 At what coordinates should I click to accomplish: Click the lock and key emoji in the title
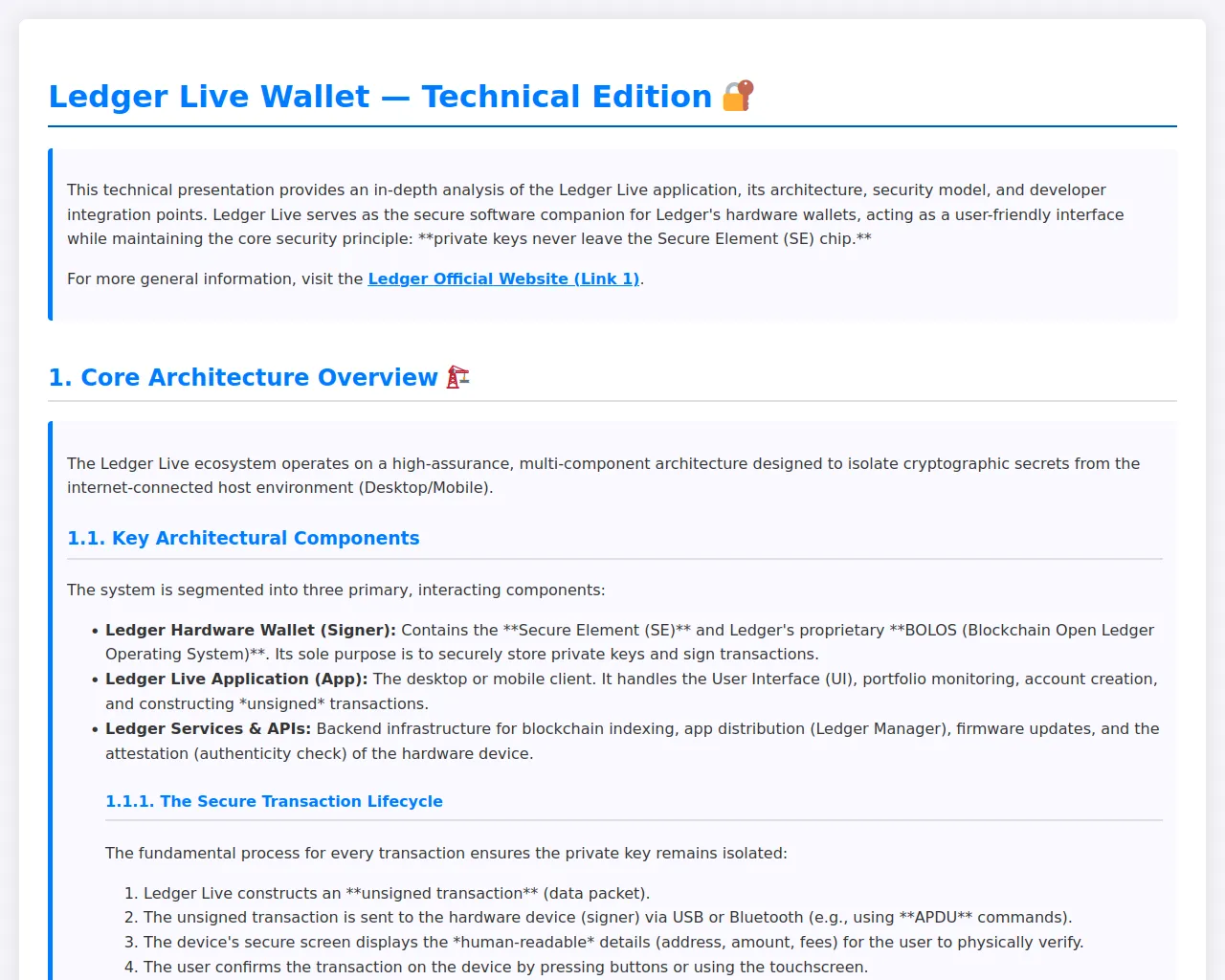[738, 96]
